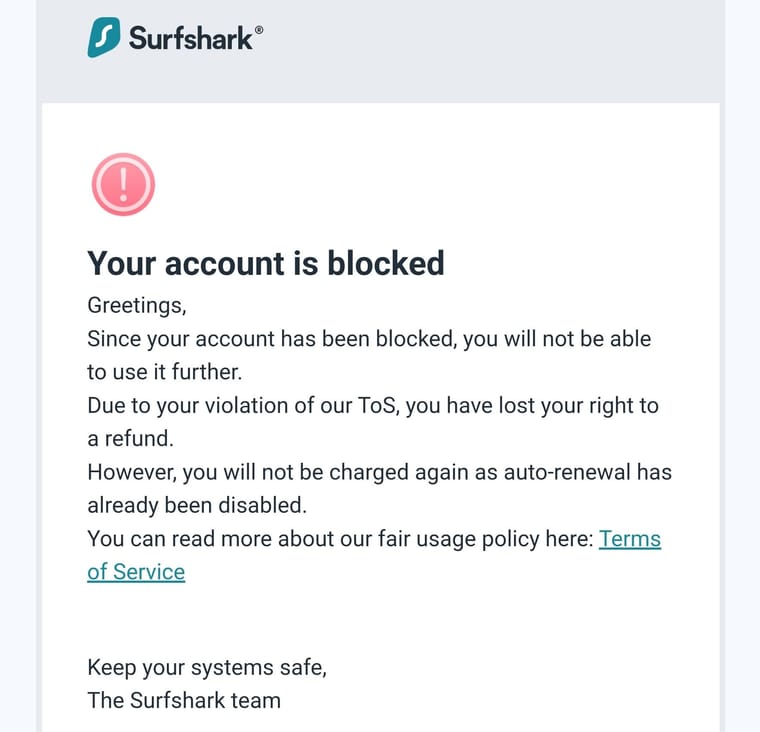Image resolution: width=760 pixels, height=732 pixels.
Task: Click the registered trademark symbol beside Surfshark
Action: (x=259, y=30)
